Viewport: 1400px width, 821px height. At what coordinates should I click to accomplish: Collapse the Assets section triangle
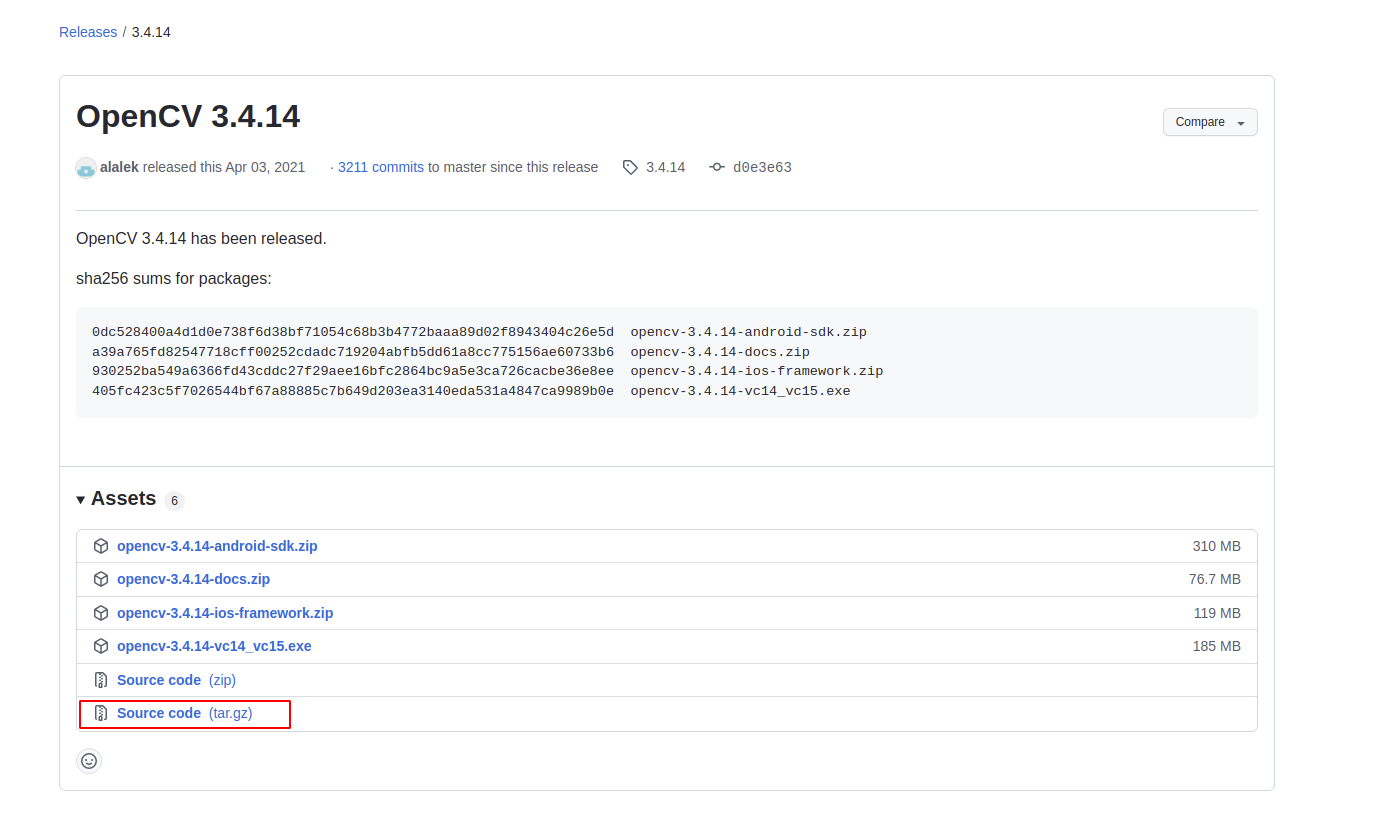[81, 499]
